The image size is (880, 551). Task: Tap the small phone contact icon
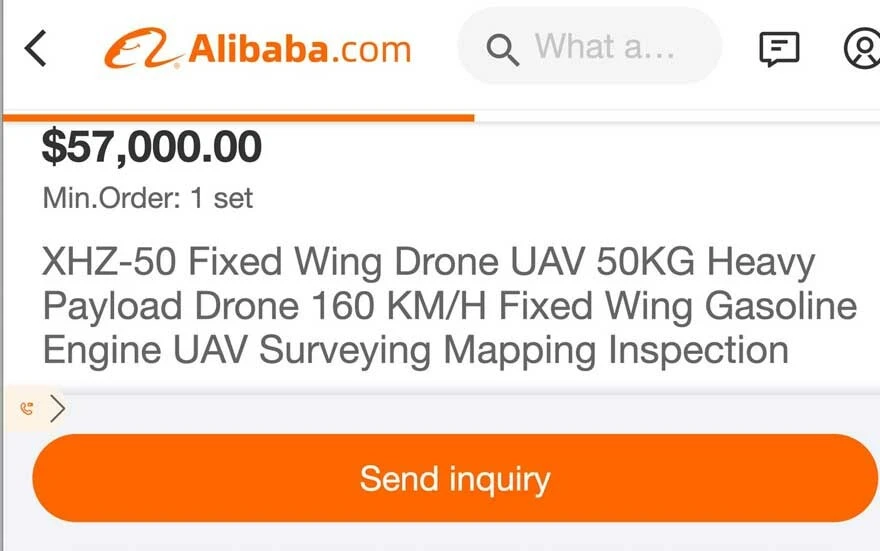27,408
